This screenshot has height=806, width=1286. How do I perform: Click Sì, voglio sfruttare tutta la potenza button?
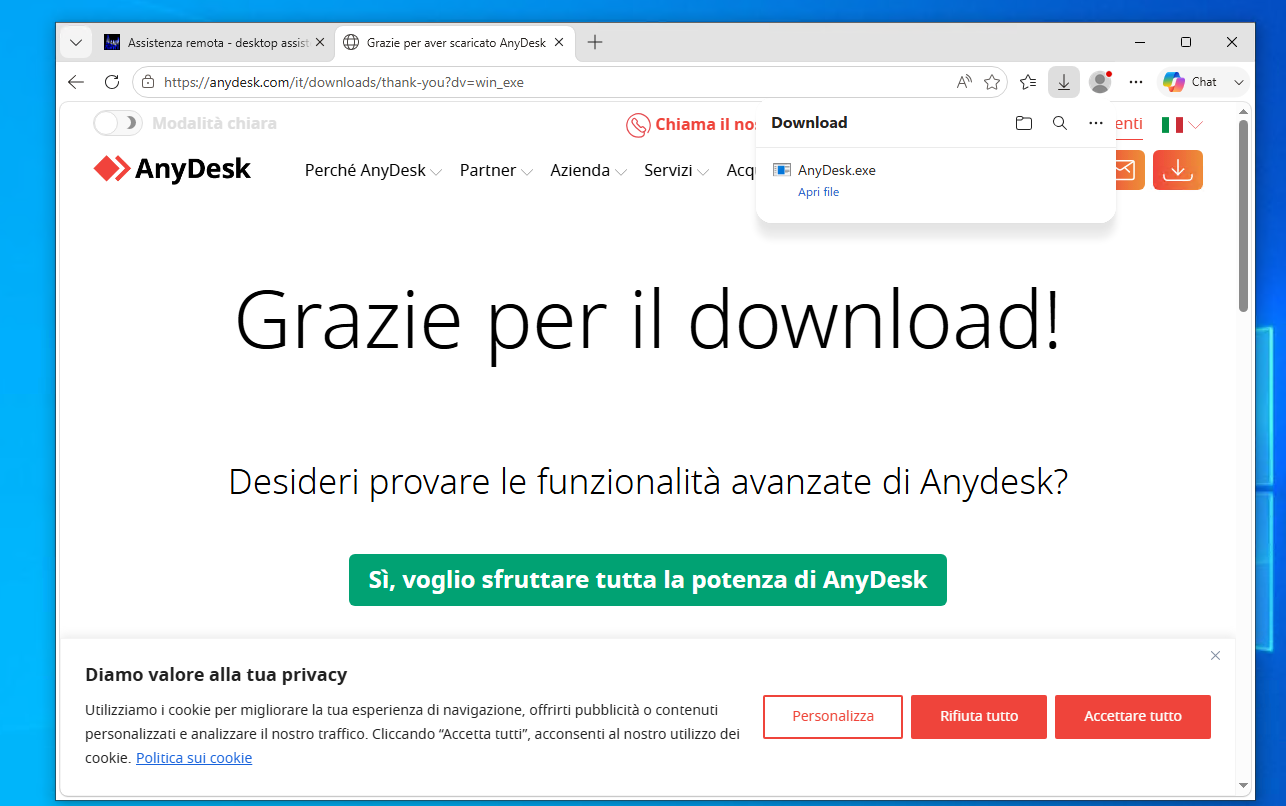pyautogui.click(x=648, y=580)
